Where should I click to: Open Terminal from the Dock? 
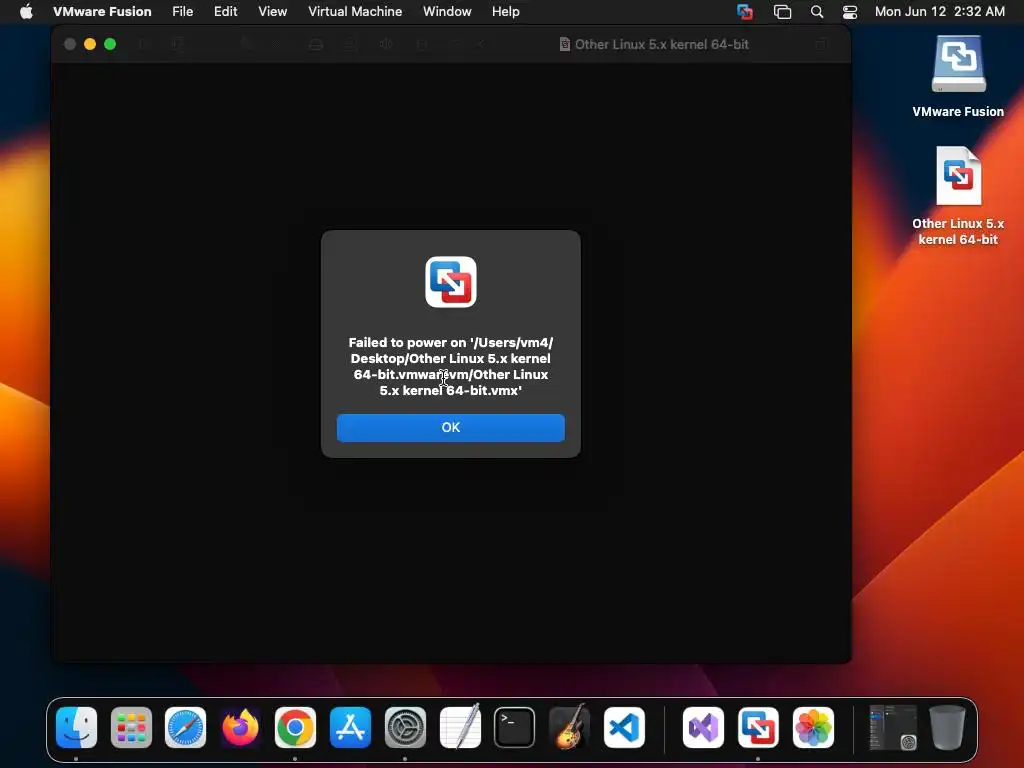(x=515, y=728)
